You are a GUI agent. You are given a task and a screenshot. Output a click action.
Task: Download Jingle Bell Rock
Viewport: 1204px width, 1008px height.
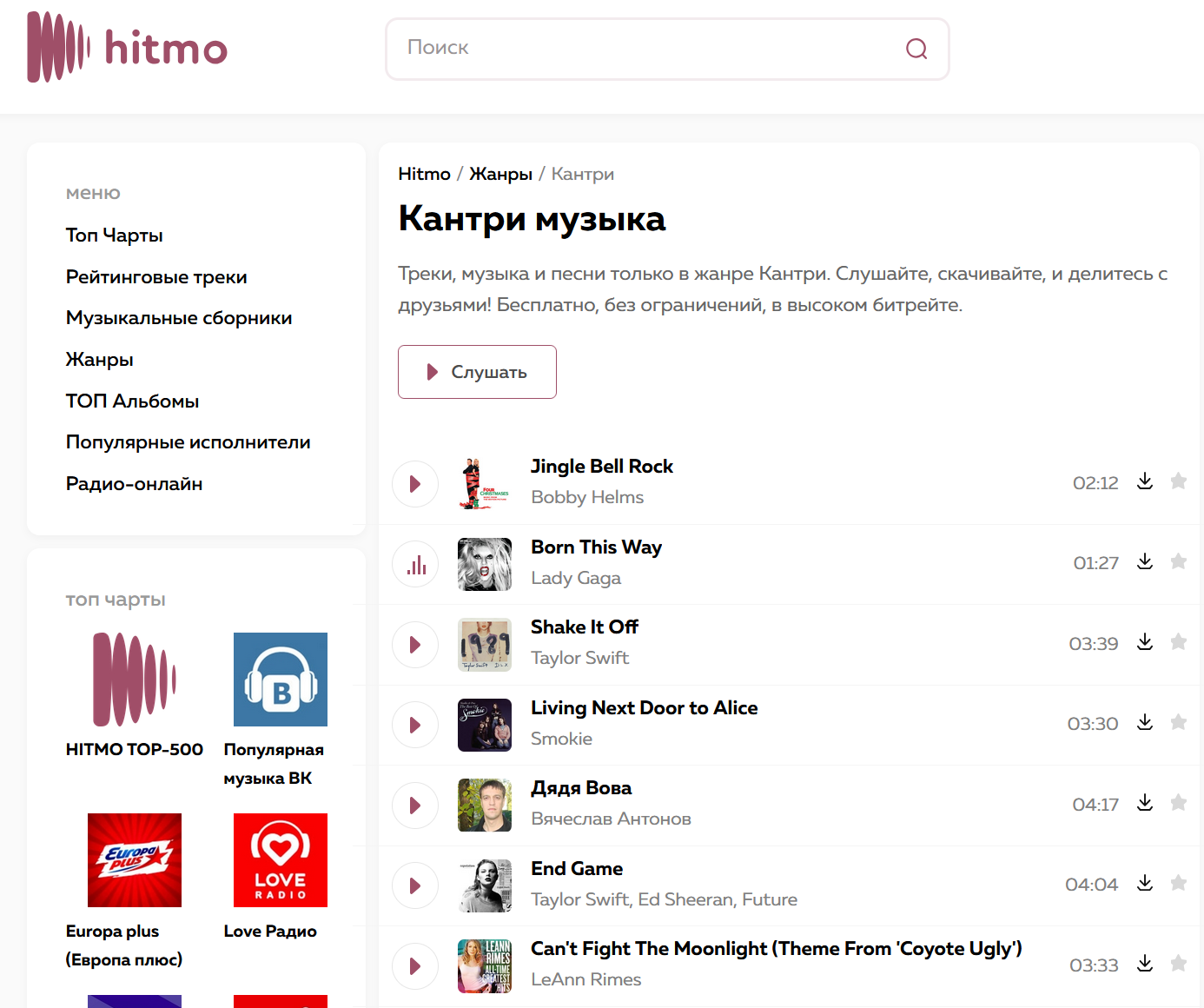(1145, 481)
